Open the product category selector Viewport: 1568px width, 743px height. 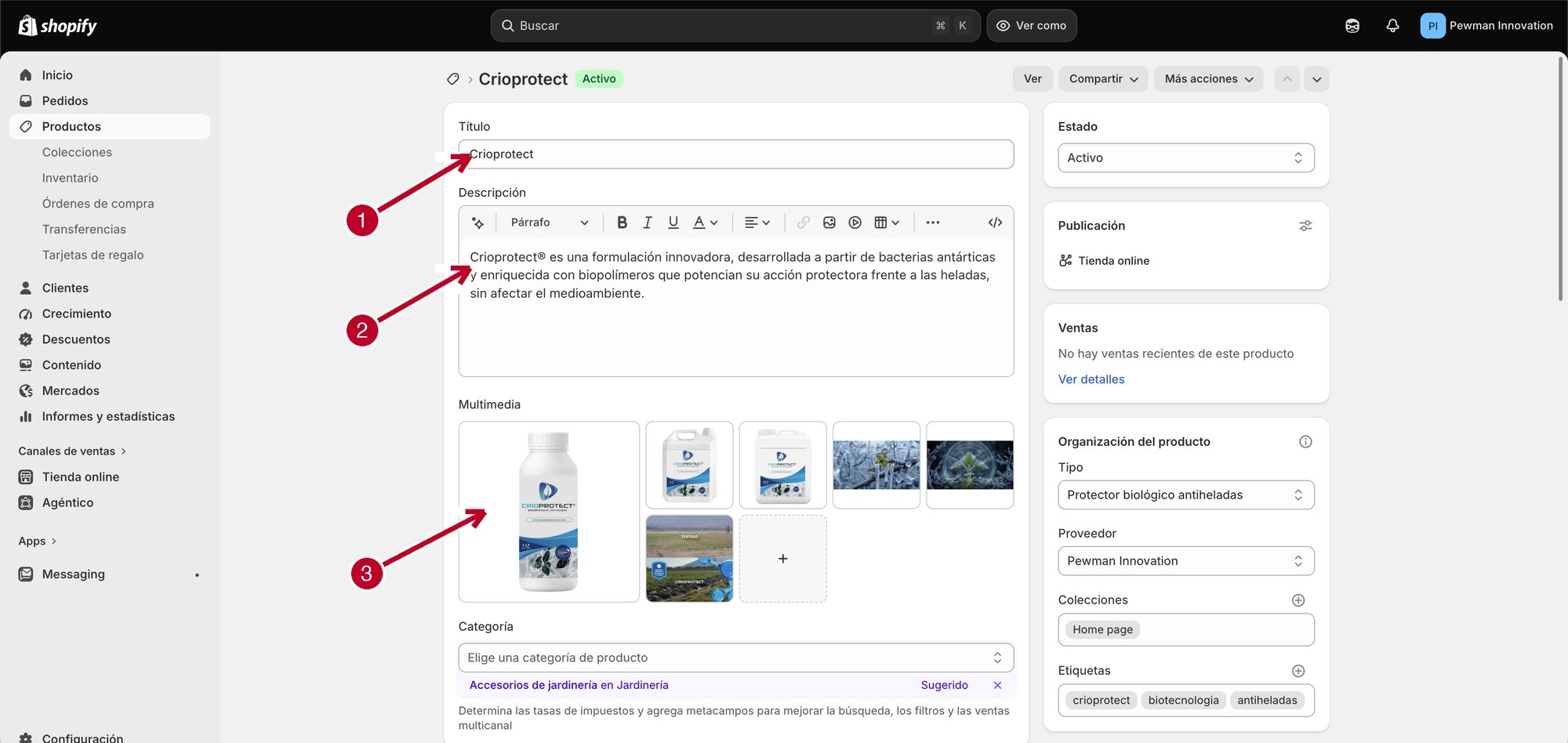pyautogui.click(x=735, y=658)
